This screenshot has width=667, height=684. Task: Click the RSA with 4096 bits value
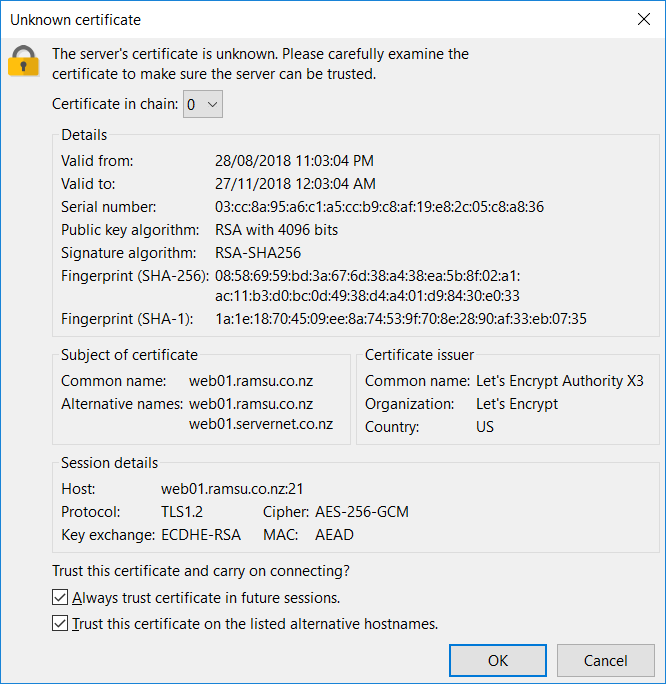[x=276, y=230]
